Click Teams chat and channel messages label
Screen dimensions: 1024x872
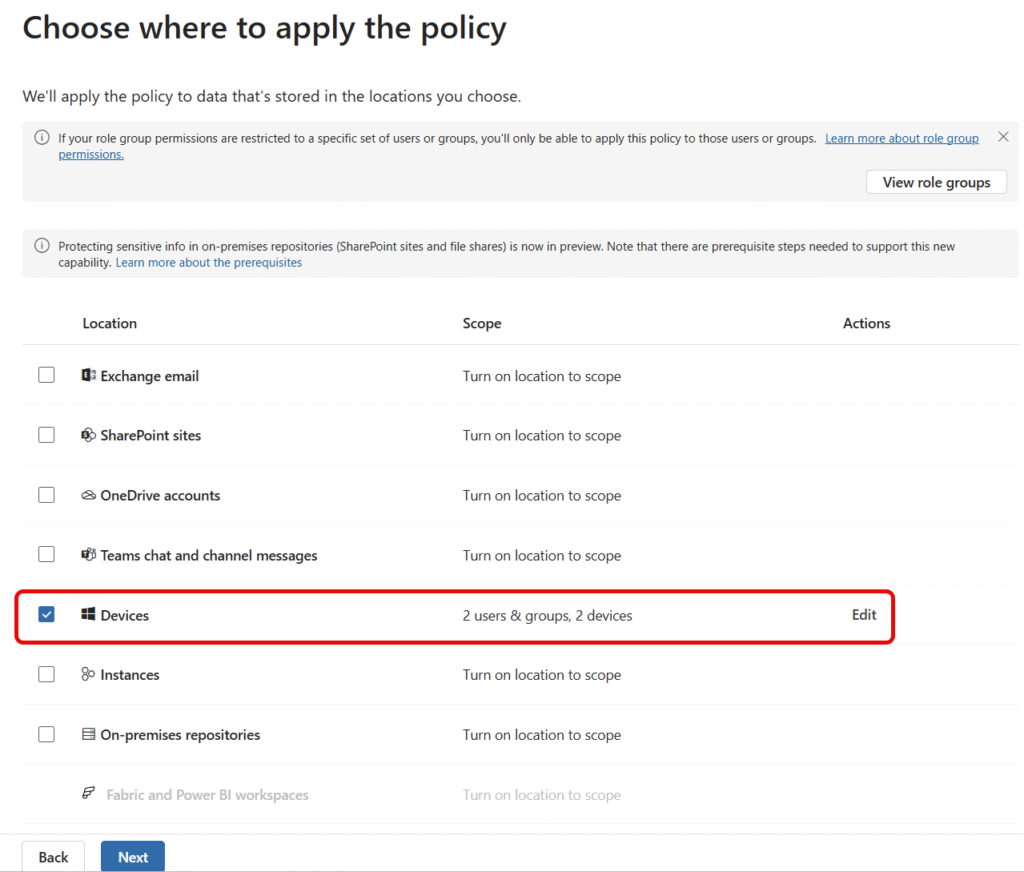tap(209, 555)
